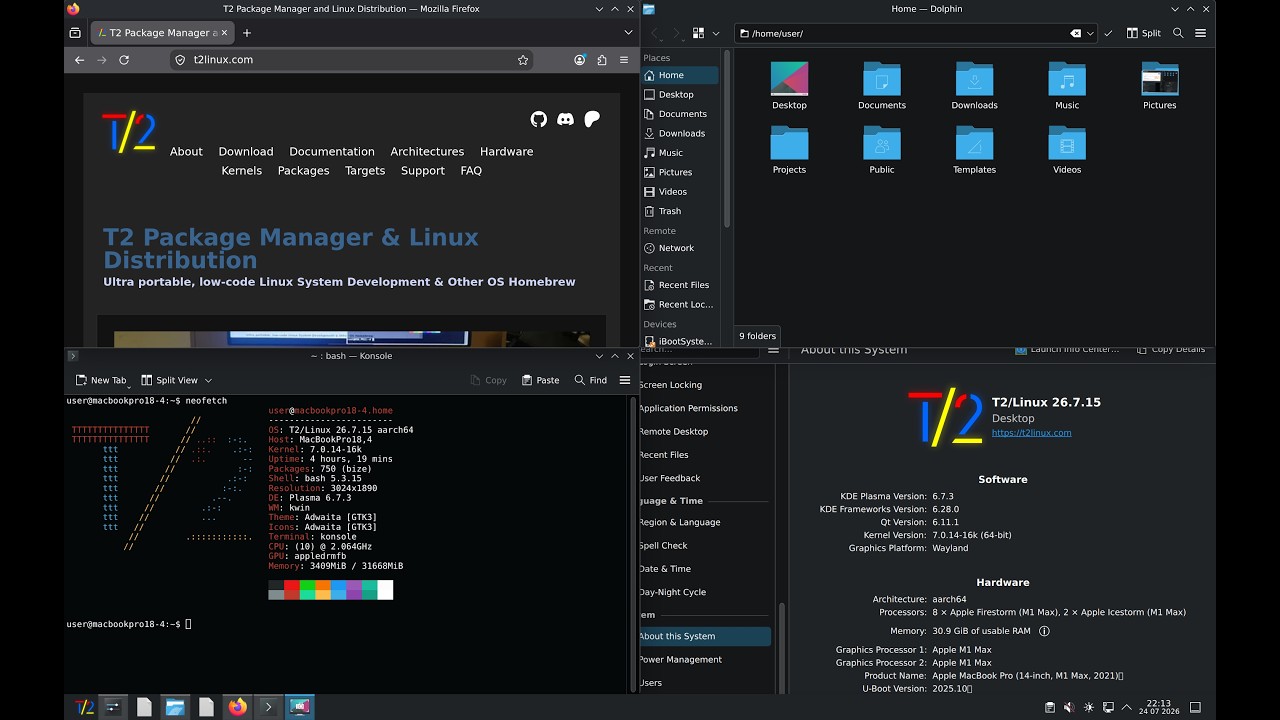Select the T2 Package Manager tab in Firefox
This screenshot has width=1280, height=720.
pos(162,32)
